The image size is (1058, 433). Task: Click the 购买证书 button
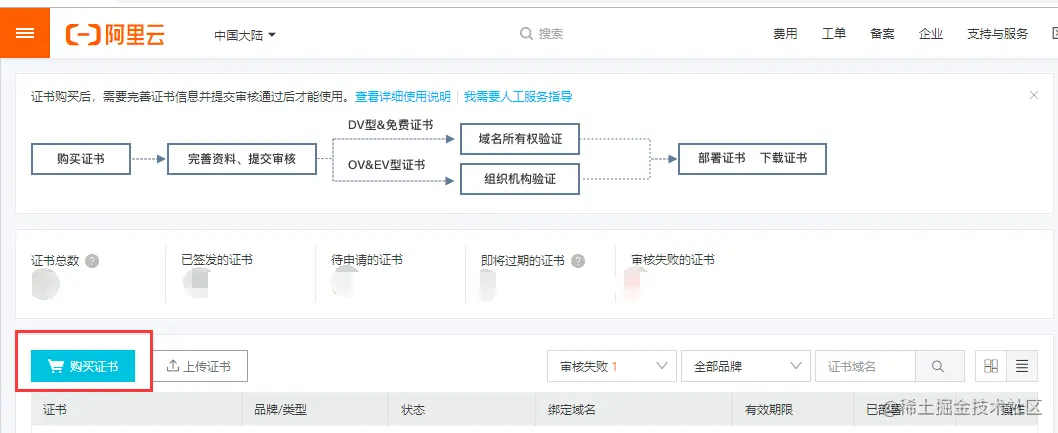point(83,366)
